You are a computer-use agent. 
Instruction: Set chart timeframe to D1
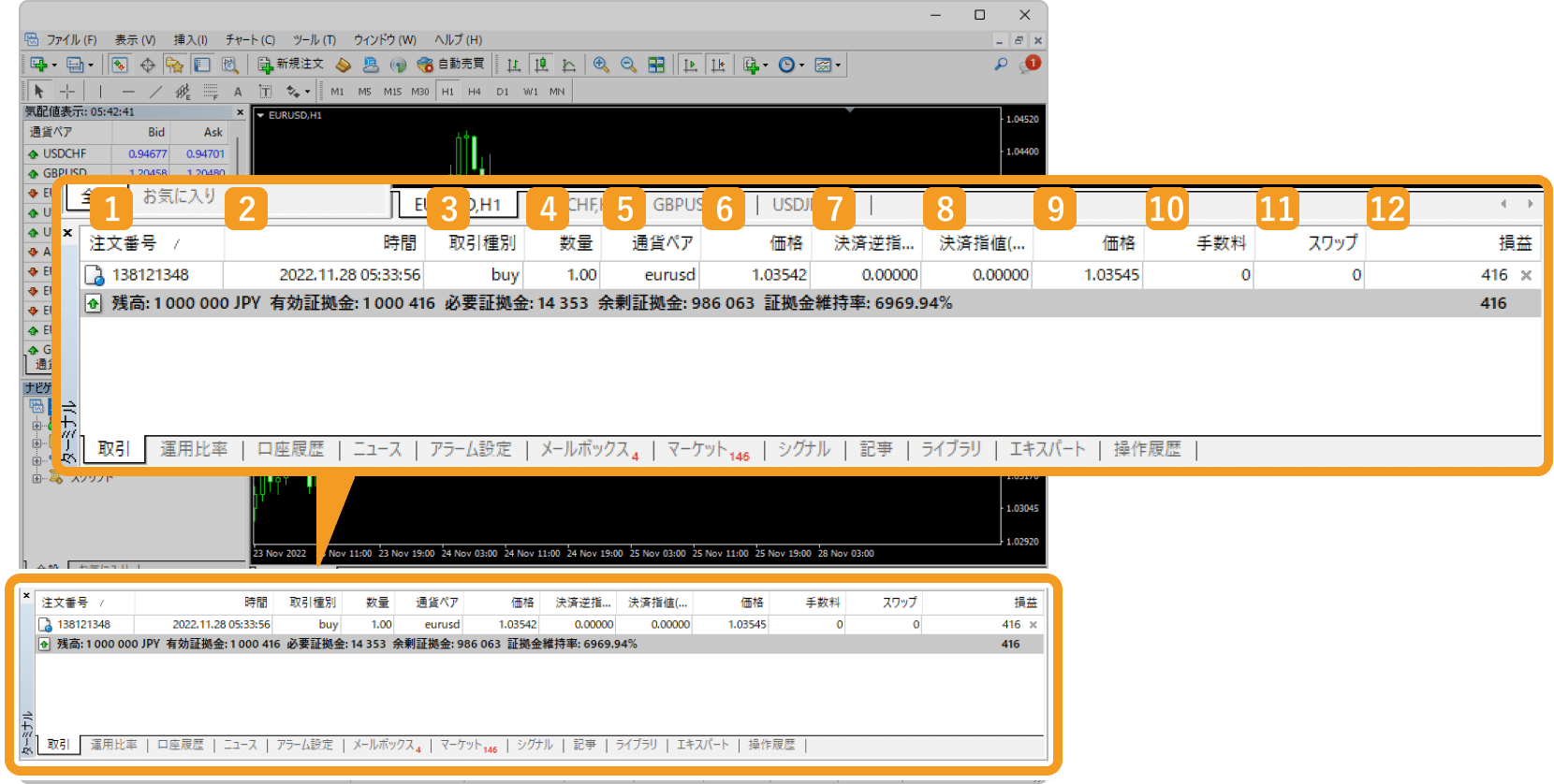(503, 92)
